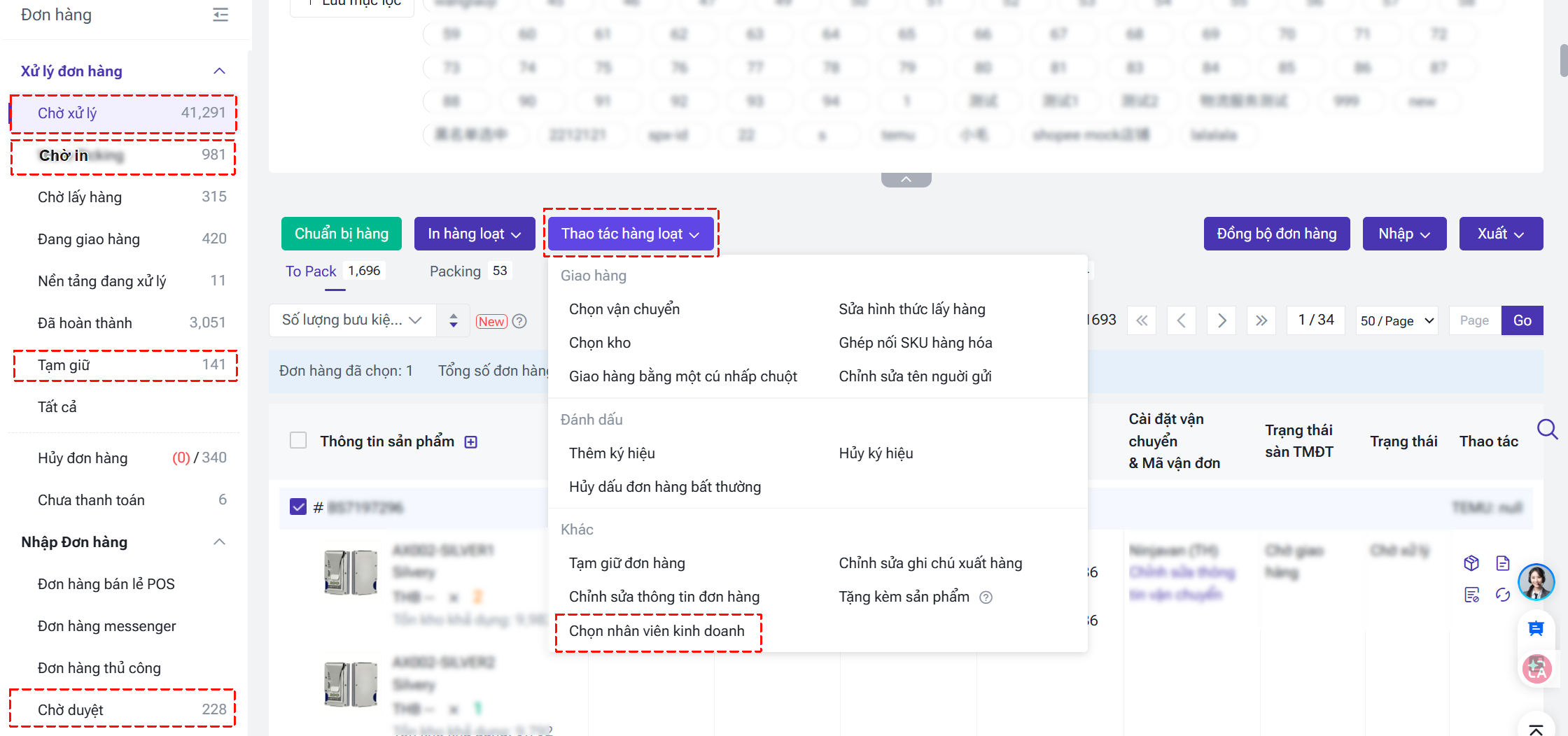Image resolution: width=1568 pixels, height=736 pixels.
Task: Open the Nhập dropdown
Action: [x=1404, y=234]
